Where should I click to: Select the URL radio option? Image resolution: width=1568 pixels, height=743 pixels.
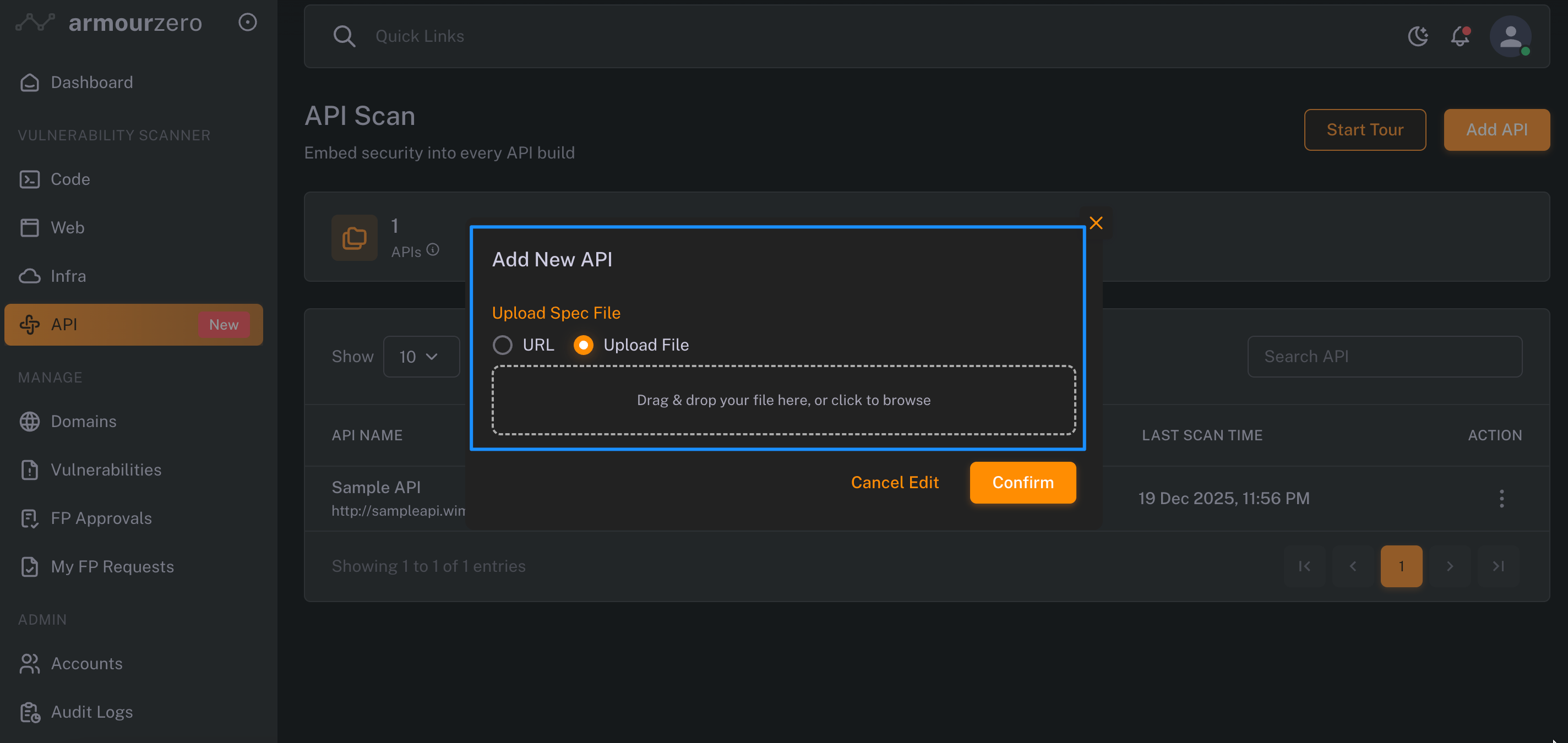[503, 345]
